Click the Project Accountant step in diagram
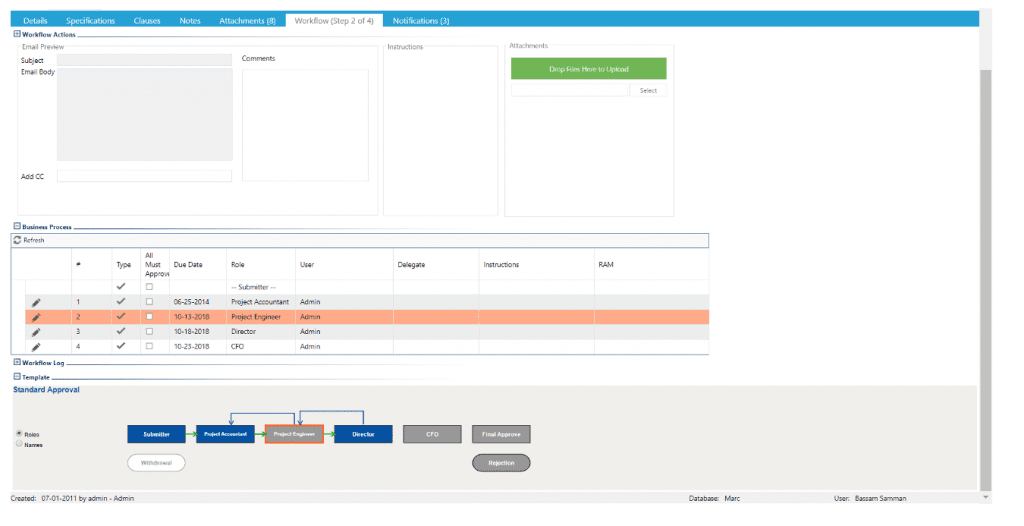This screenshot has width=1024, height=526. [x=225, y=434]
